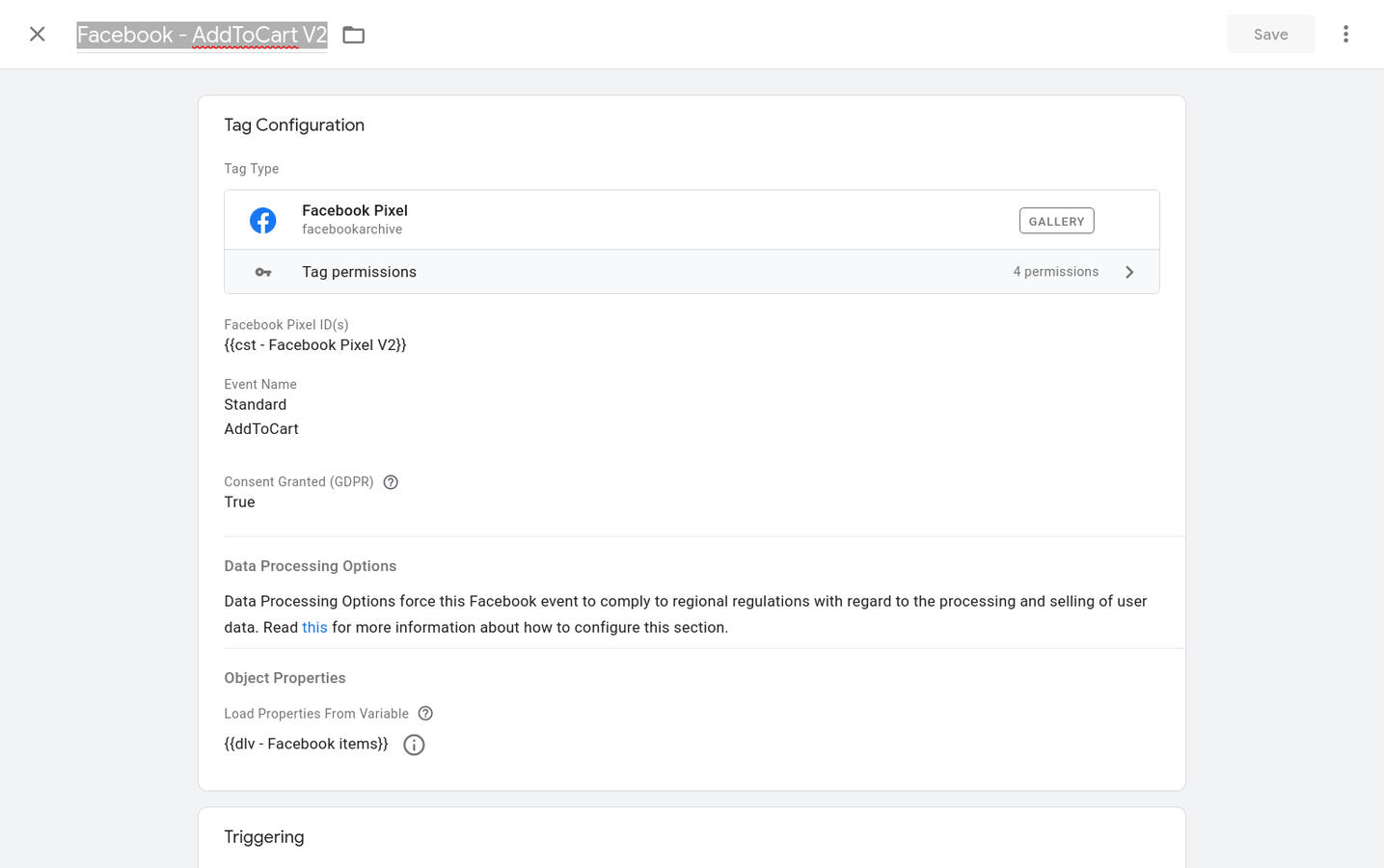Click the key icon for Tag permissions
1384x868 pixels.
pyautogui.click(x=263, y=273)
